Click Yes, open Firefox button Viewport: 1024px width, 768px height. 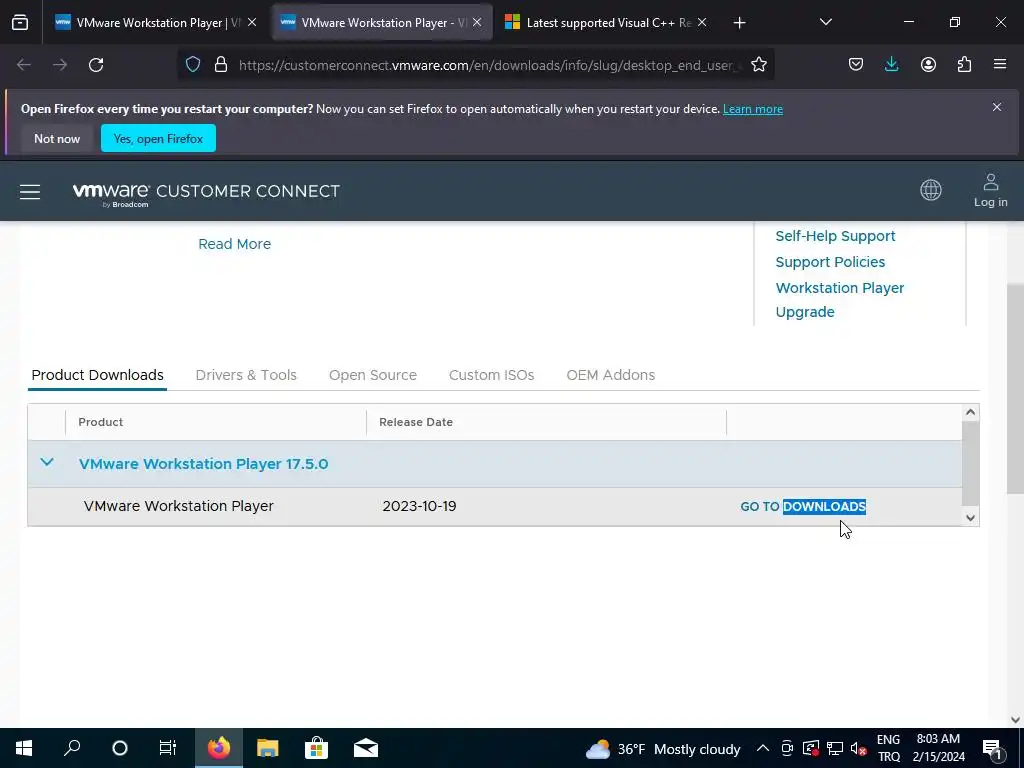pos(158,138)
